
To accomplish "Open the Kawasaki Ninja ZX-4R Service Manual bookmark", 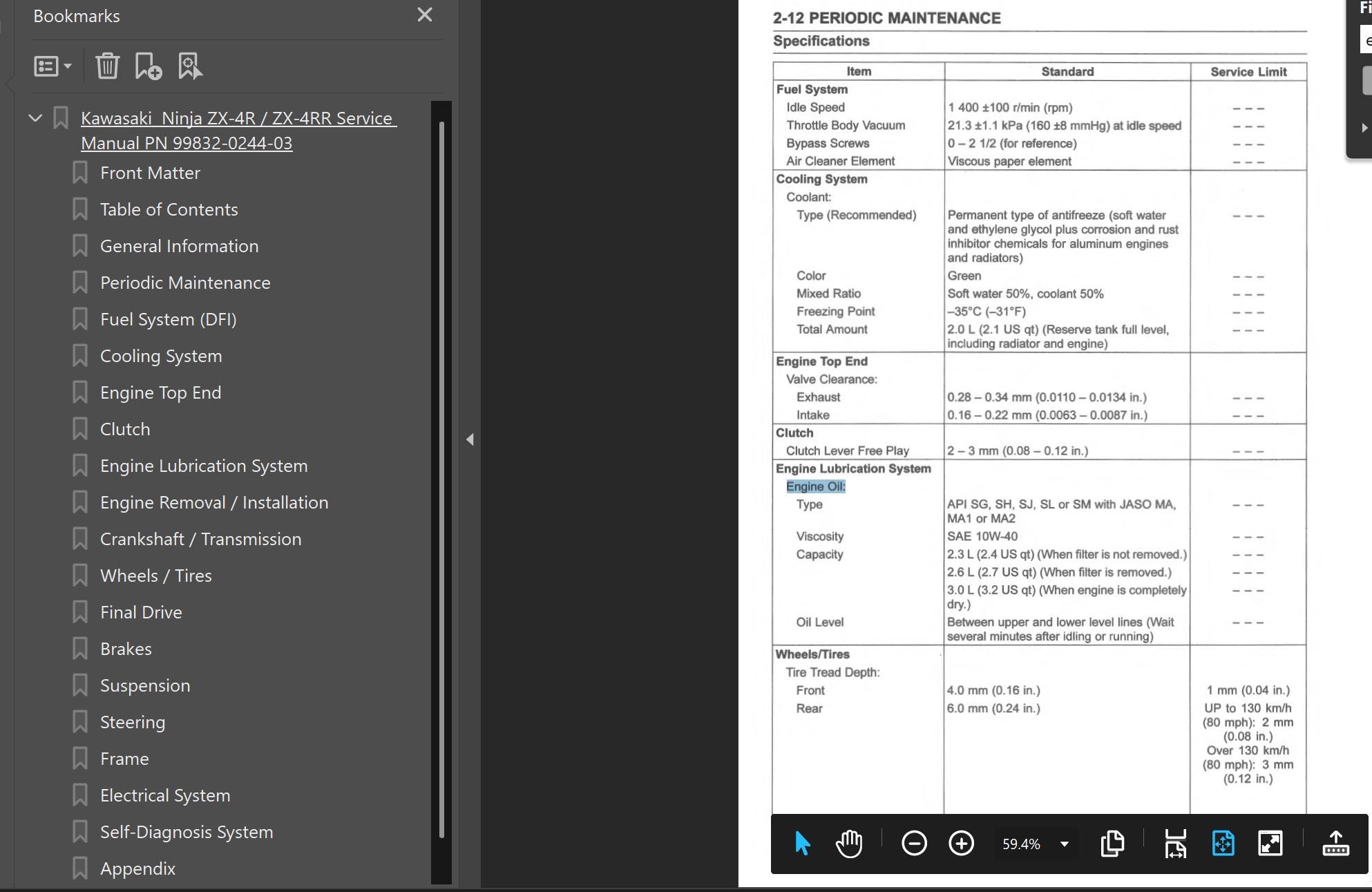I will (238, 131).
